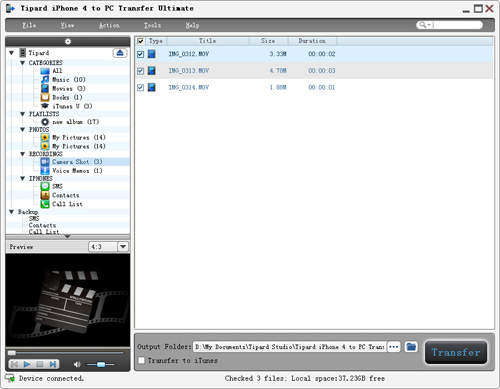Enable the Transfer to iTunes checkbox
500x389 pixels.
point(142,360)
